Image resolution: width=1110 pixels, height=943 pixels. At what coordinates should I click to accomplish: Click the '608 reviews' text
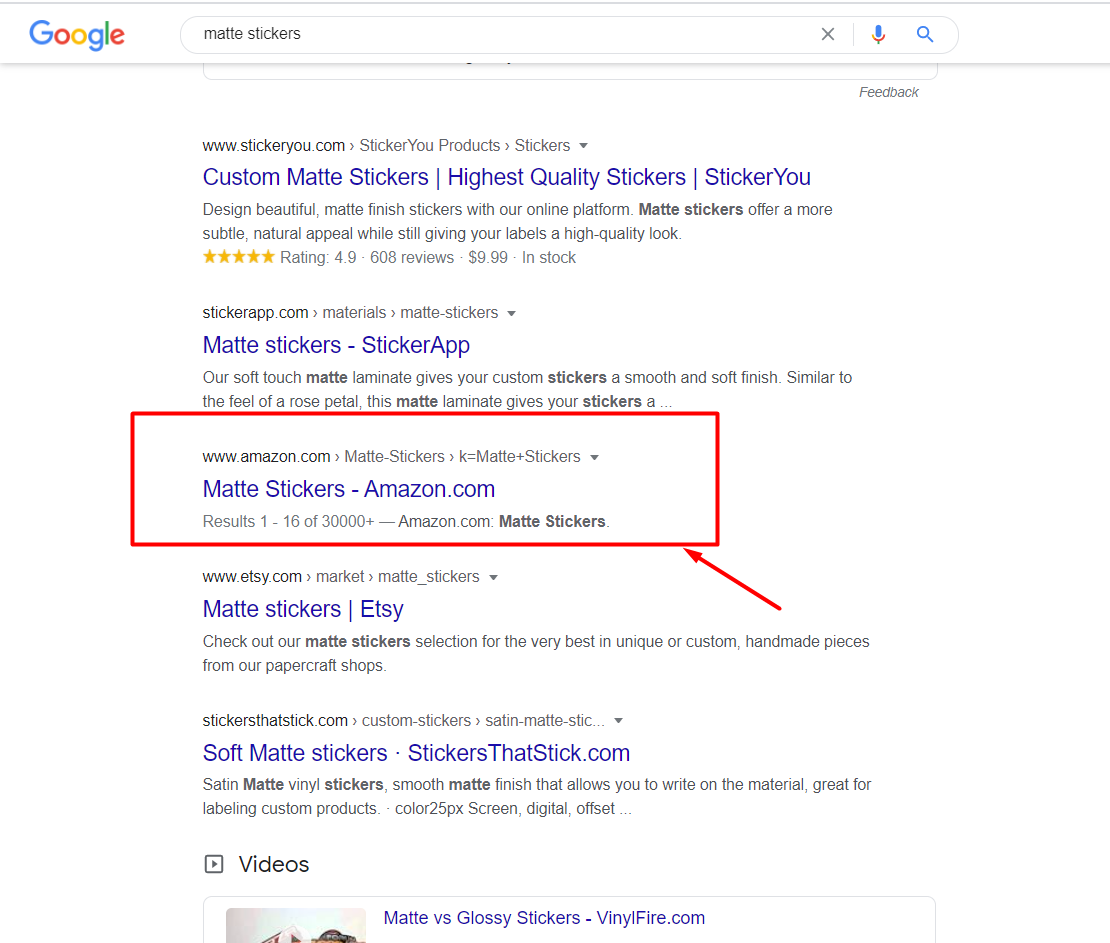pos(412,258)
